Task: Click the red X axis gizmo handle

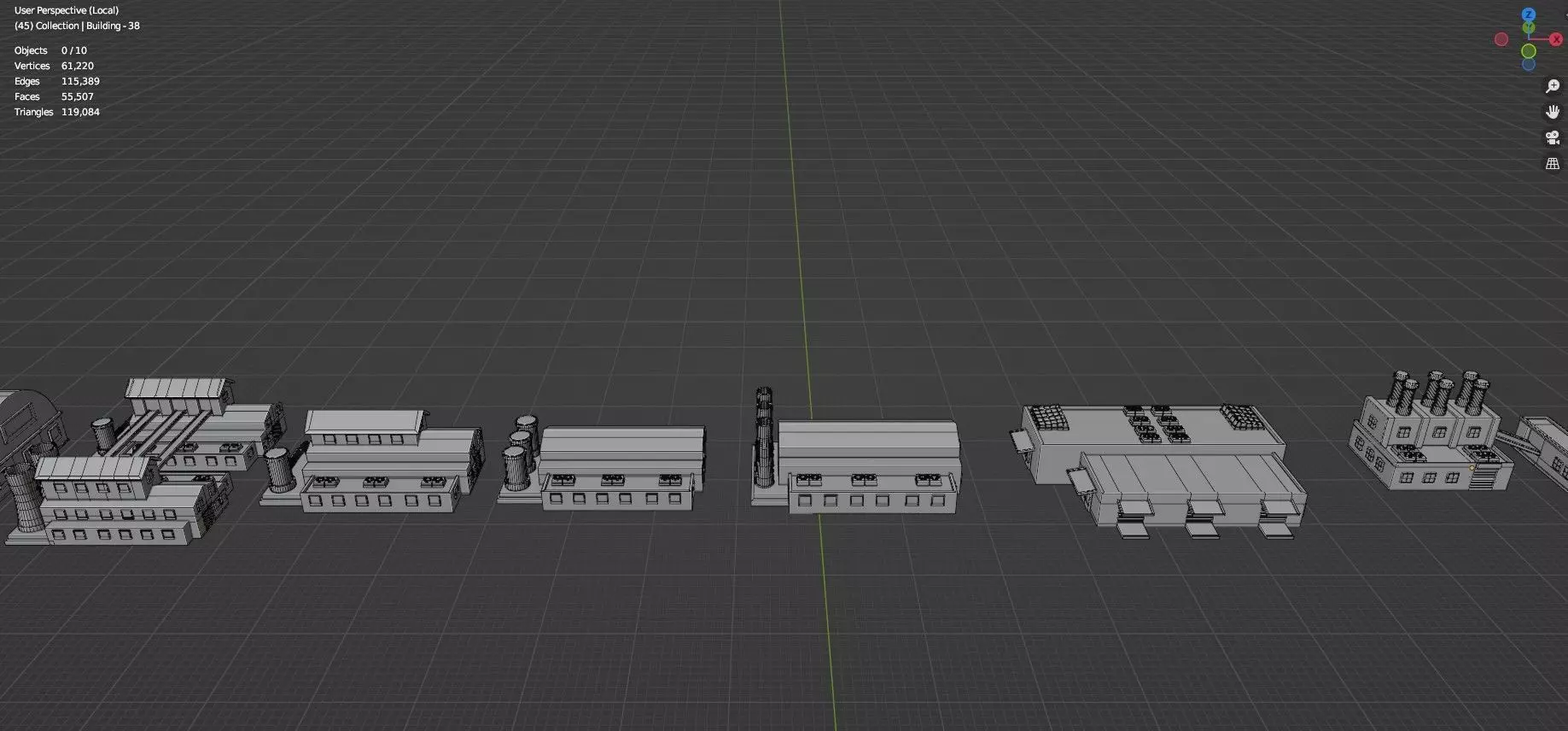Action: click(1556, 39)
